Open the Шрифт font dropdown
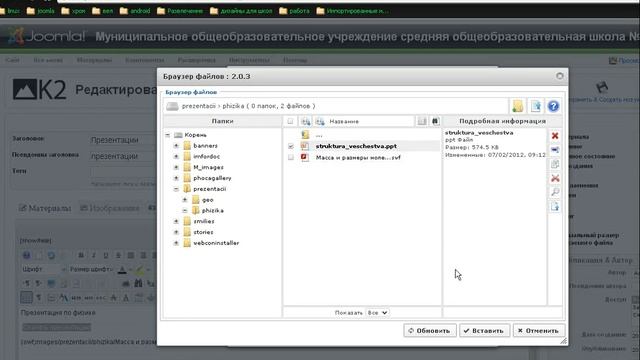 coord(44,269)
